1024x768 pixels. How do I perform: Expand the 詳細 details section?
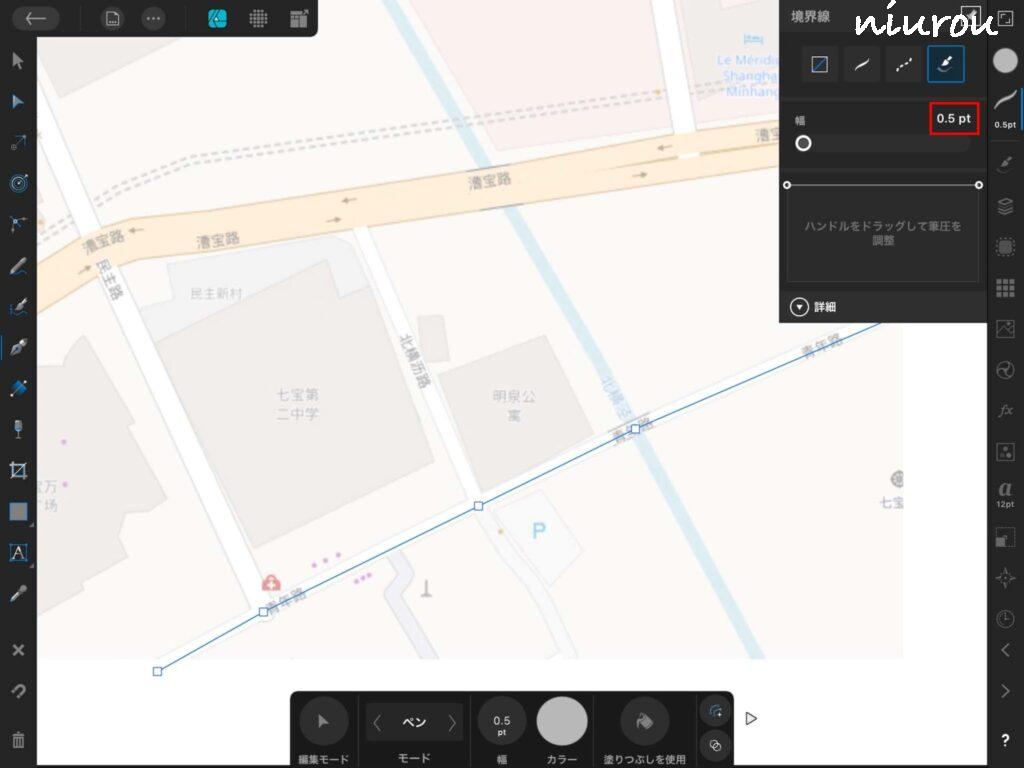point(799,307)
